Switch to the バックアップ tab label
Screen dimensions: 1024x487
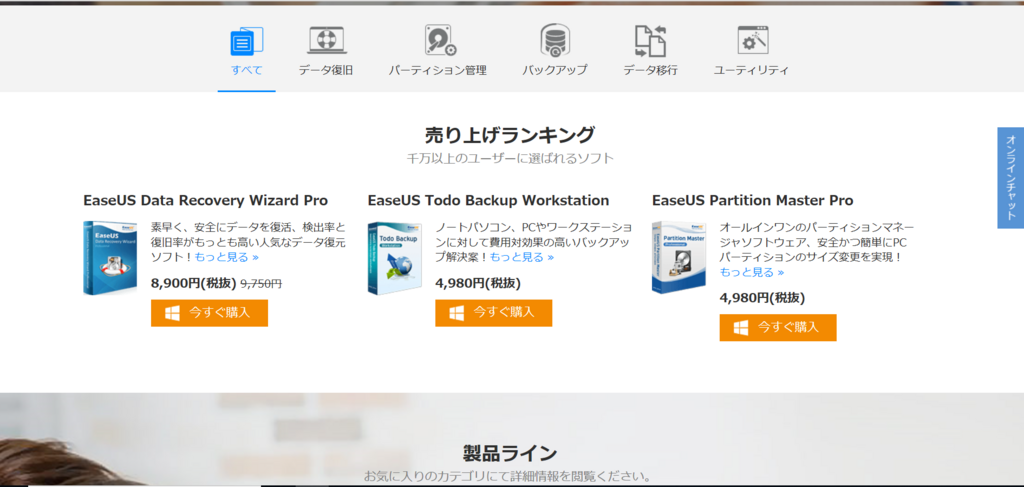point(555,70)
